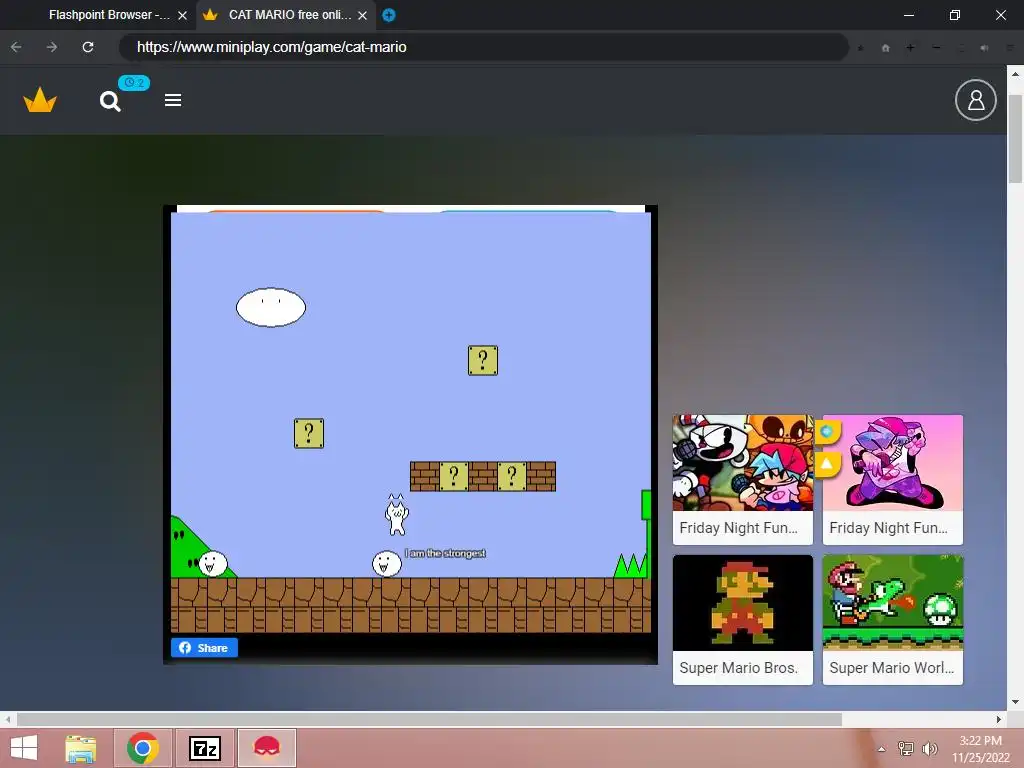Reload the current page
This screenshot has width=1024, height=768.
pos(88,47)
